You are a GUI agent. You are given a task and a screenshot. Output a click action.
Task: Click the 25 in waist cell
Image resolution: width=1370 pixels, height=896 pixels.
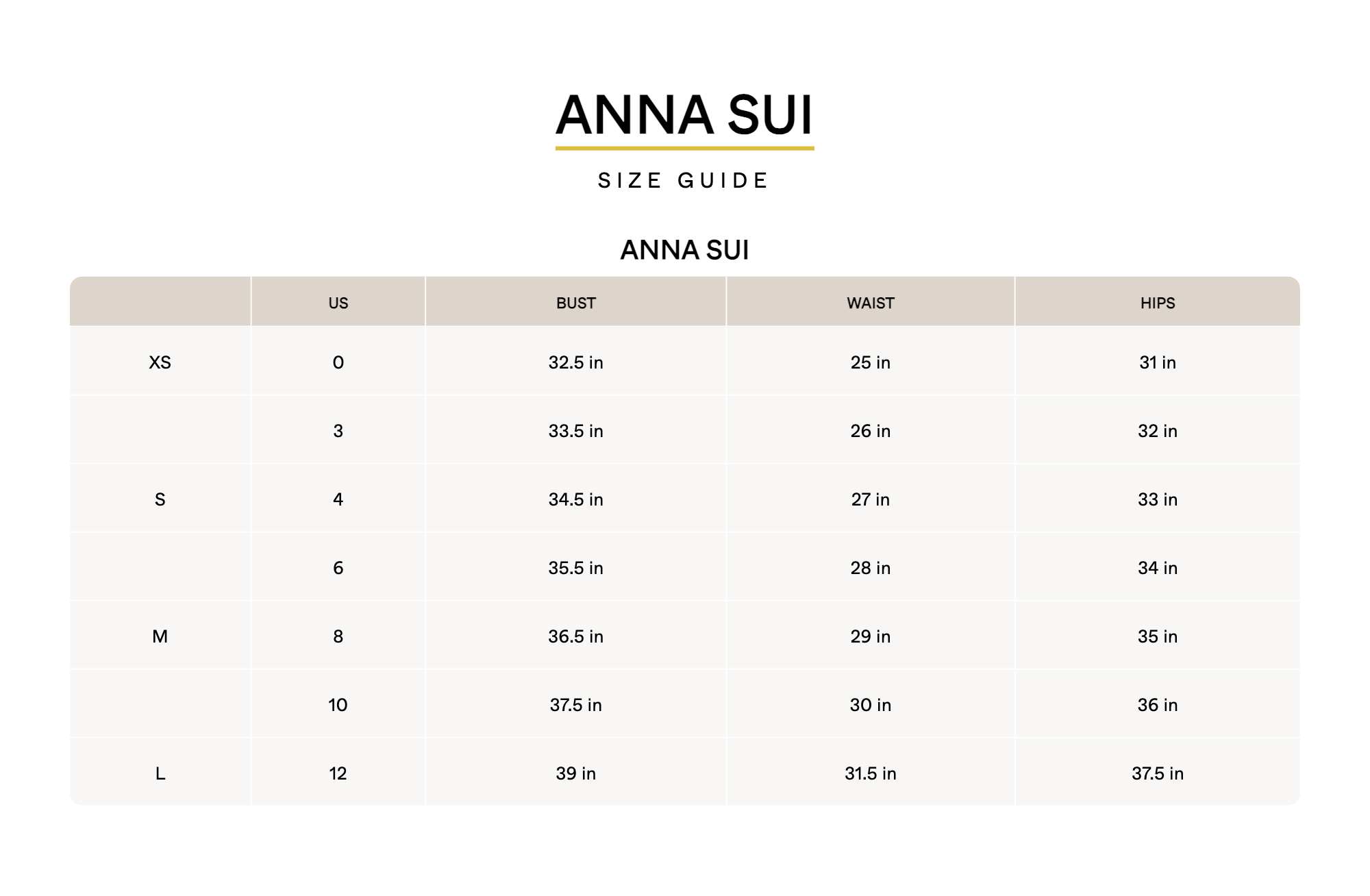click(871, 362)
